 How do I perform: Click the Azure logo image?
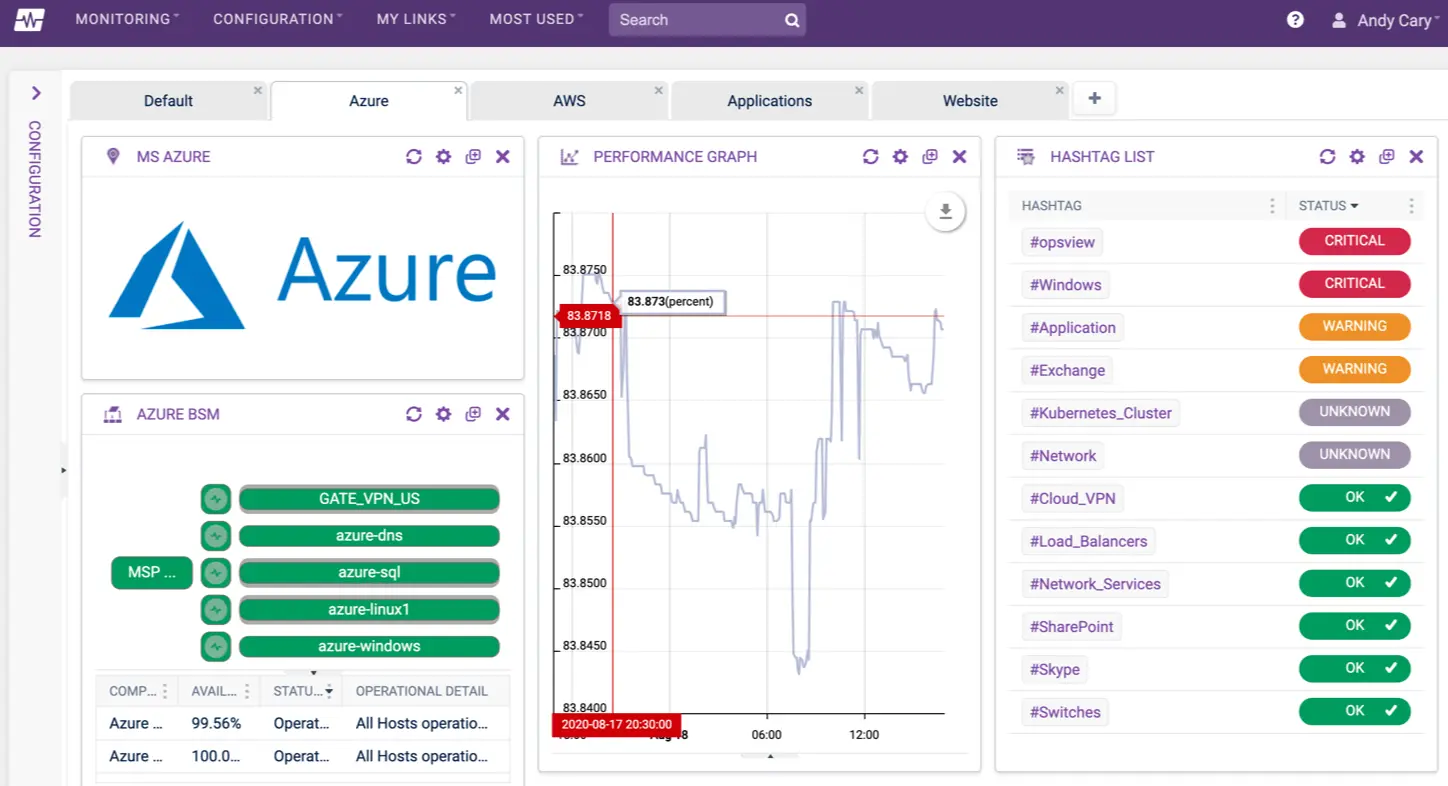[303, 274]
